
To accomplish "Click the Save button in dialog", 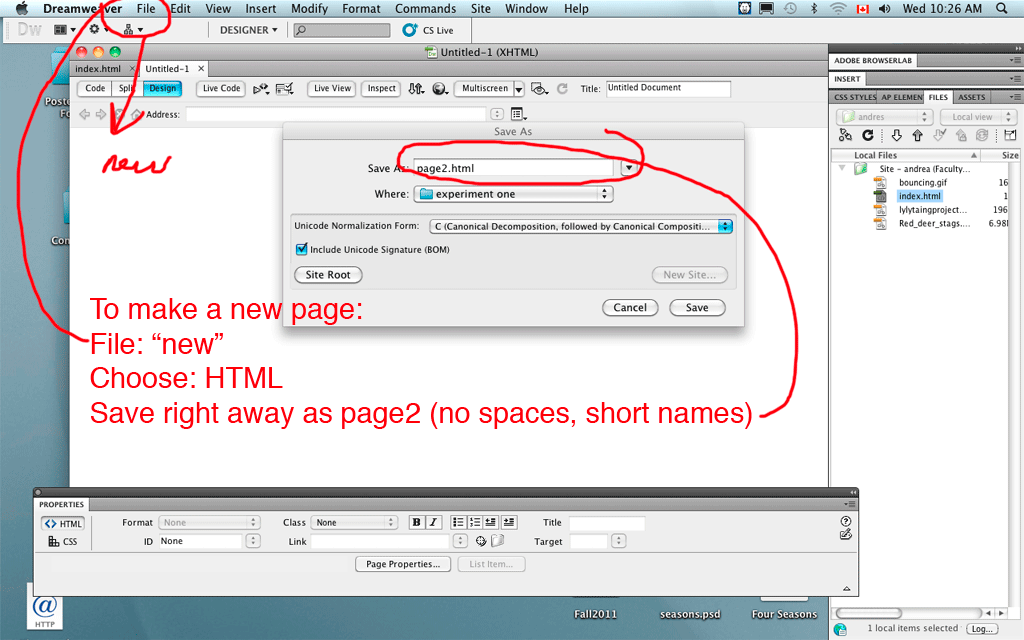I will [x=697, y=308].
